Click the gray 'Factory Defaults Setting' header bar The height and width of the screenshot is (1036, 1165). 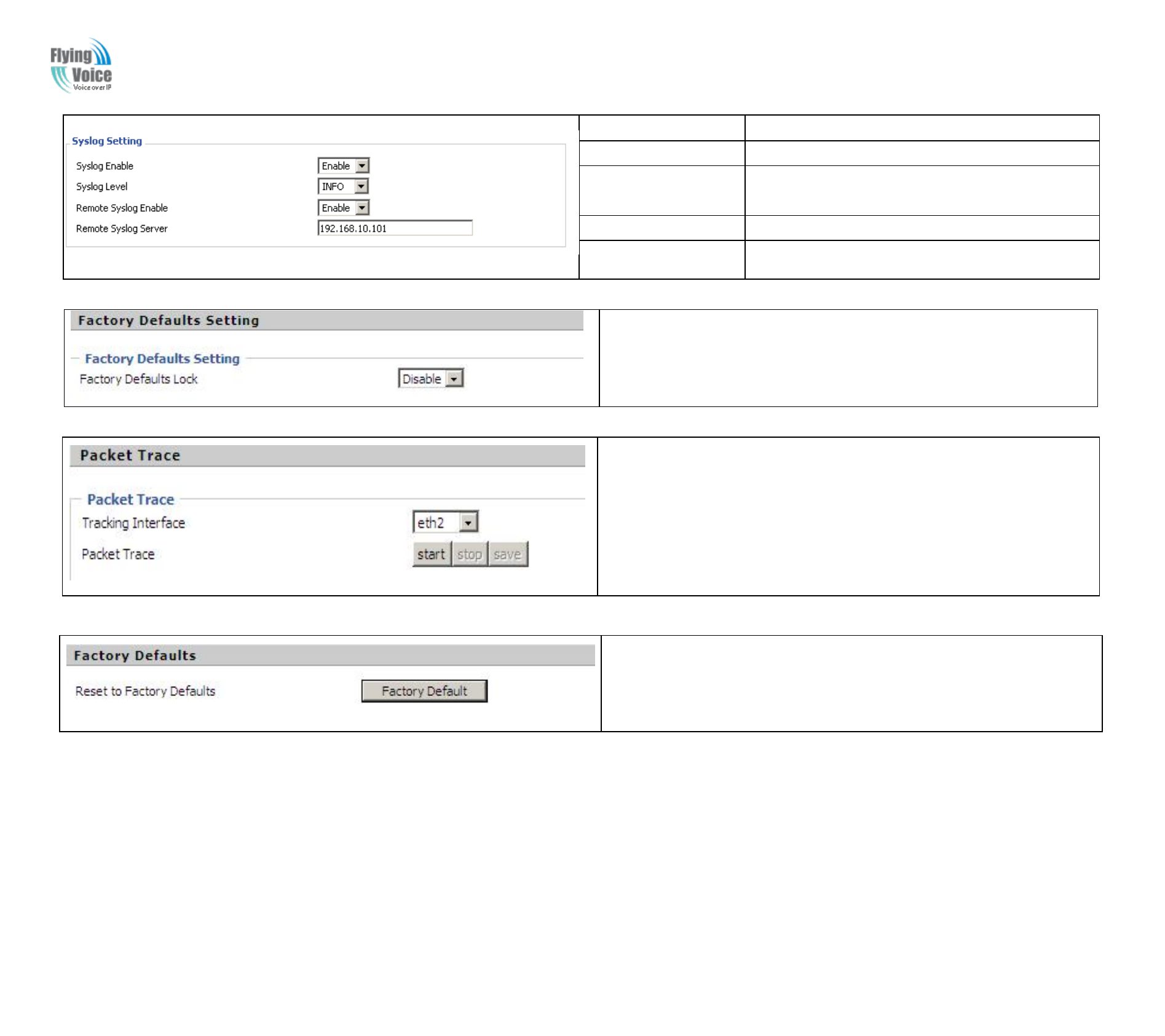click(327, 320)
